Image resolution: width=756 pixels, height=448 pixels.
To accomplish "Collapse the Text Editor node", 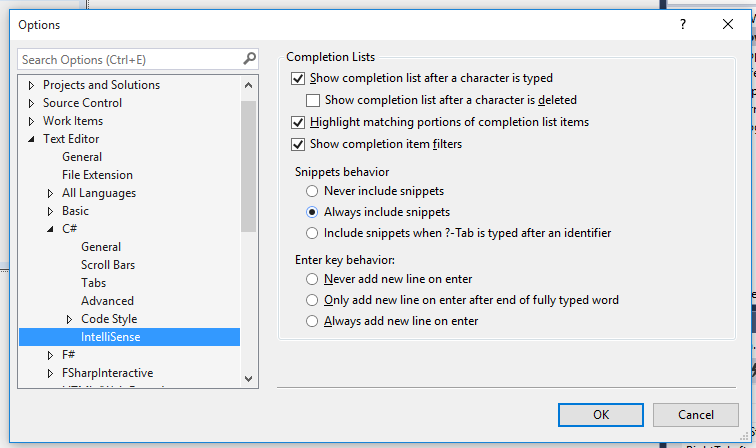I will coord(31,139).
